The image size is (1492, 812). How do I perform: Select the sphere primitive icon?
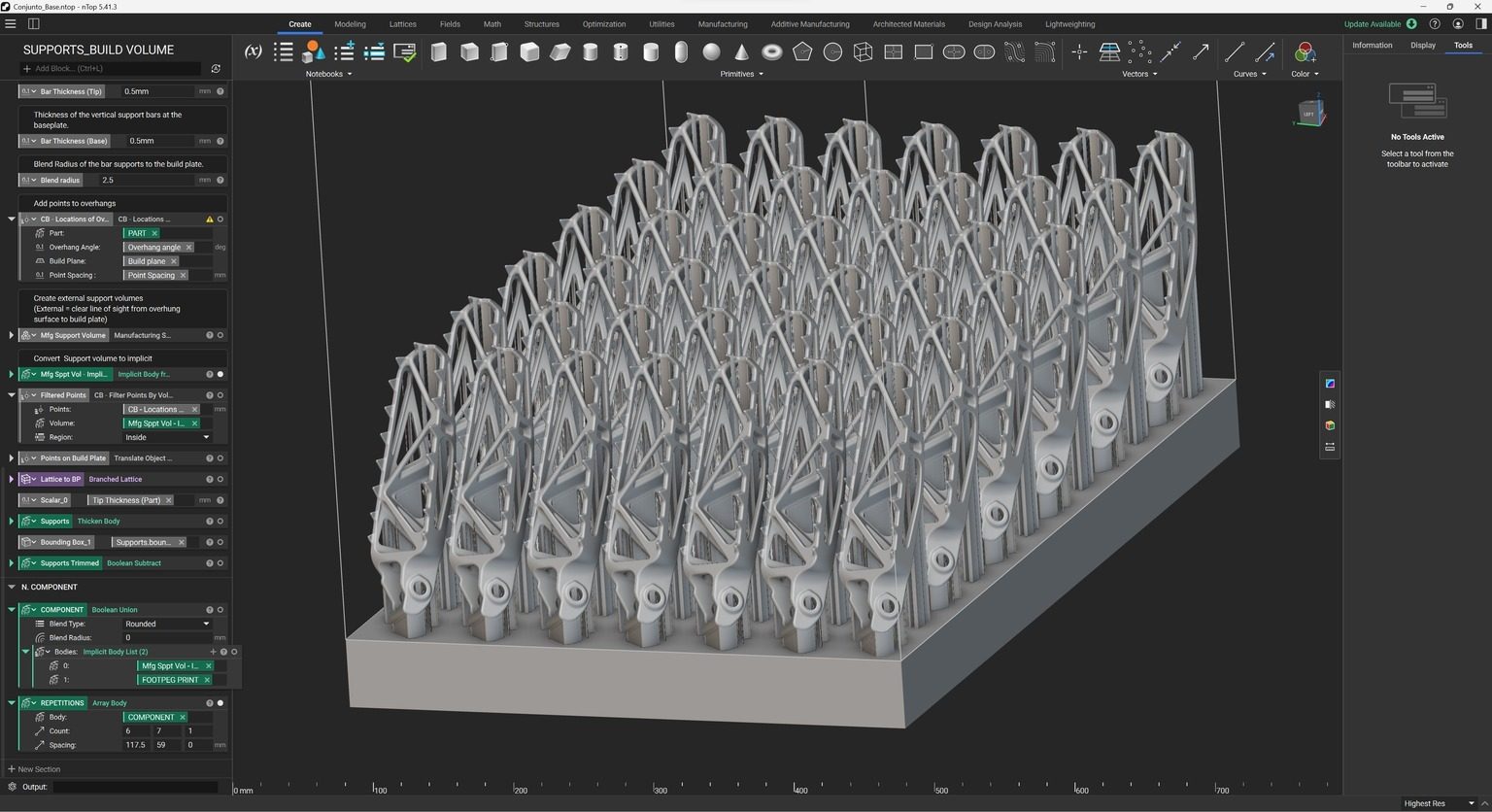(712, 51)
